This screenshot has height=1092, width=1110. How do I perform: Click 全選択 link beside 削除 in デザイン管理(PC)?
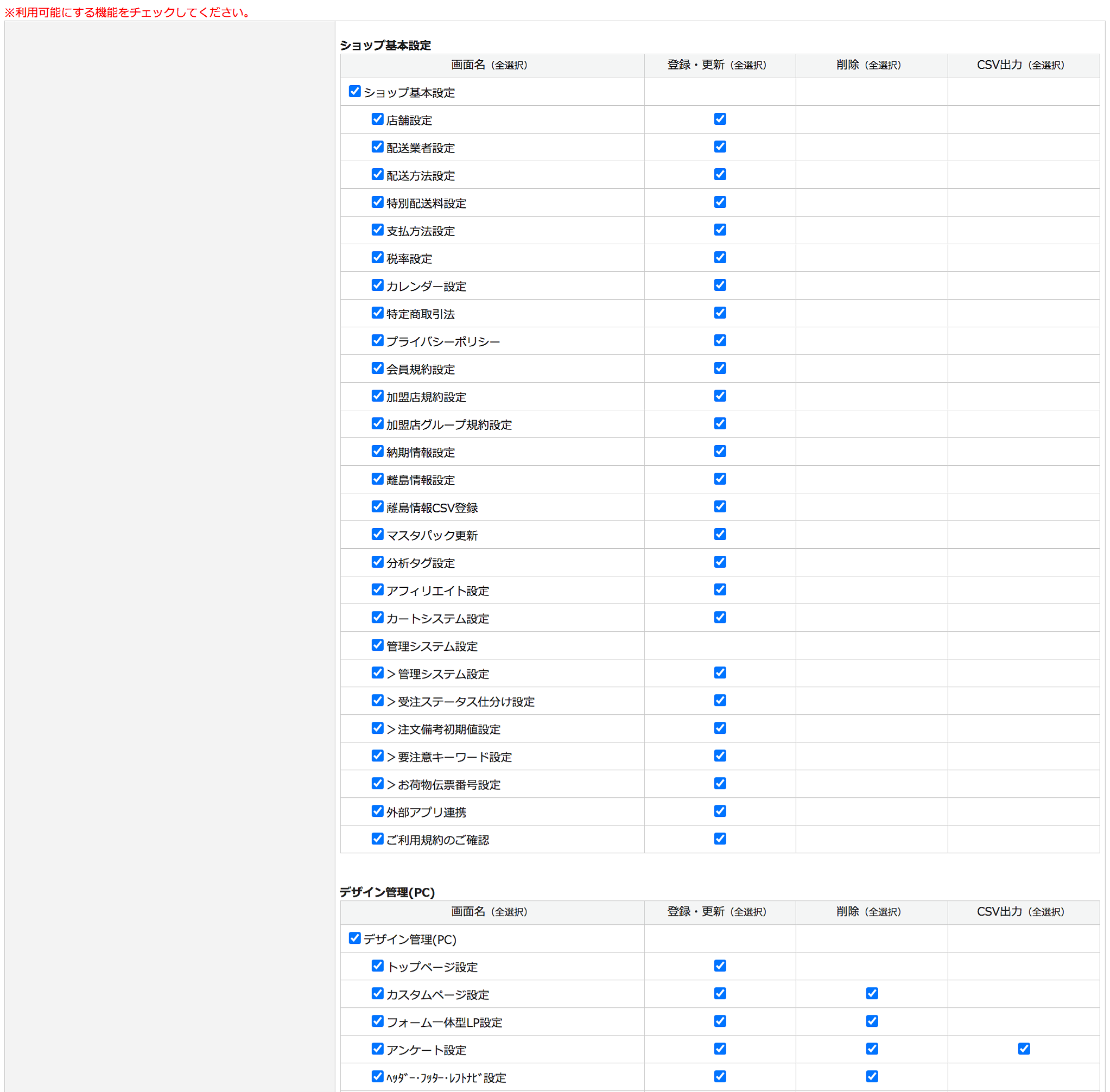tap(883, 912)
